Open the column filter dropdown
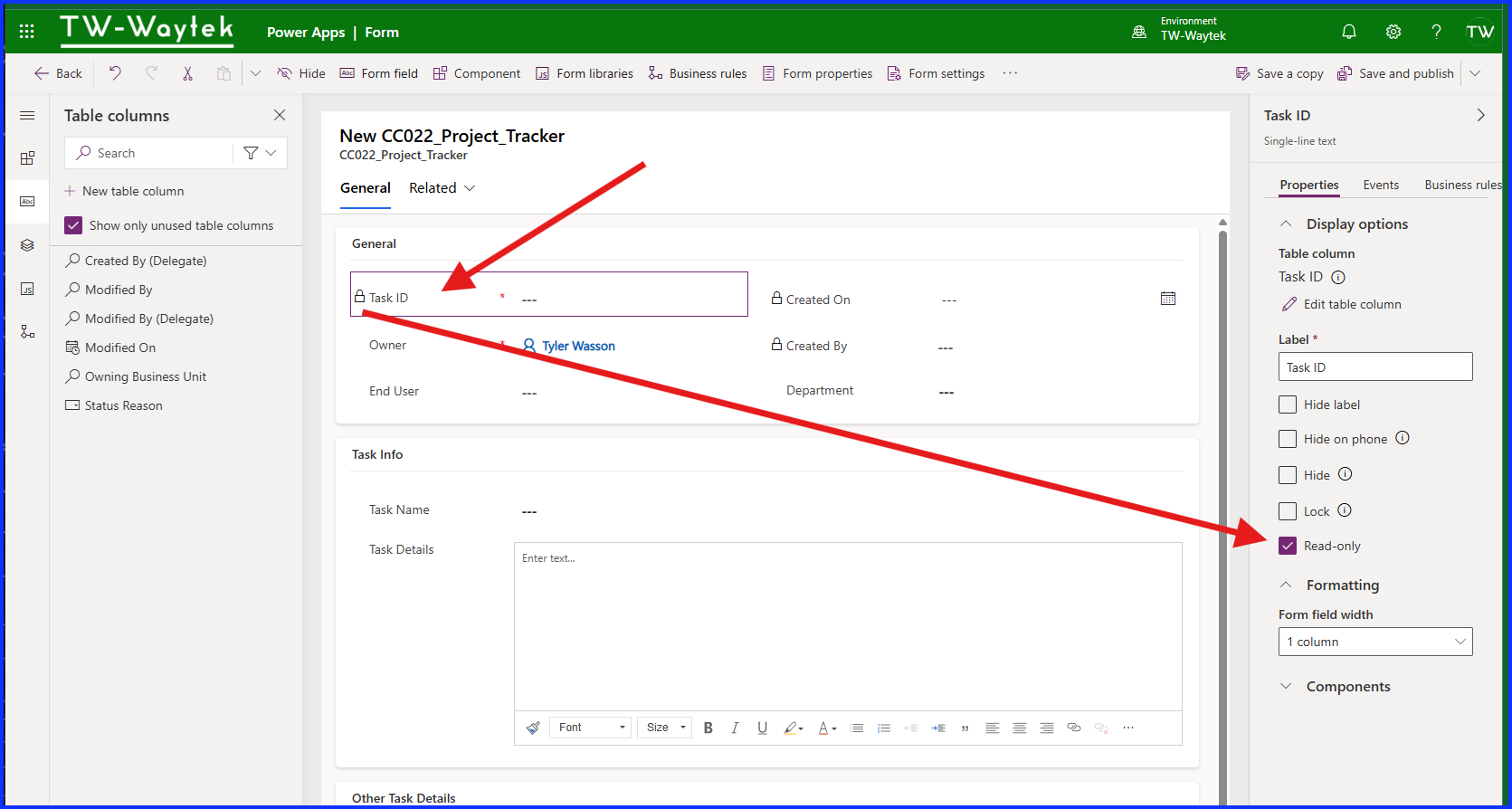 click(260, 153)
